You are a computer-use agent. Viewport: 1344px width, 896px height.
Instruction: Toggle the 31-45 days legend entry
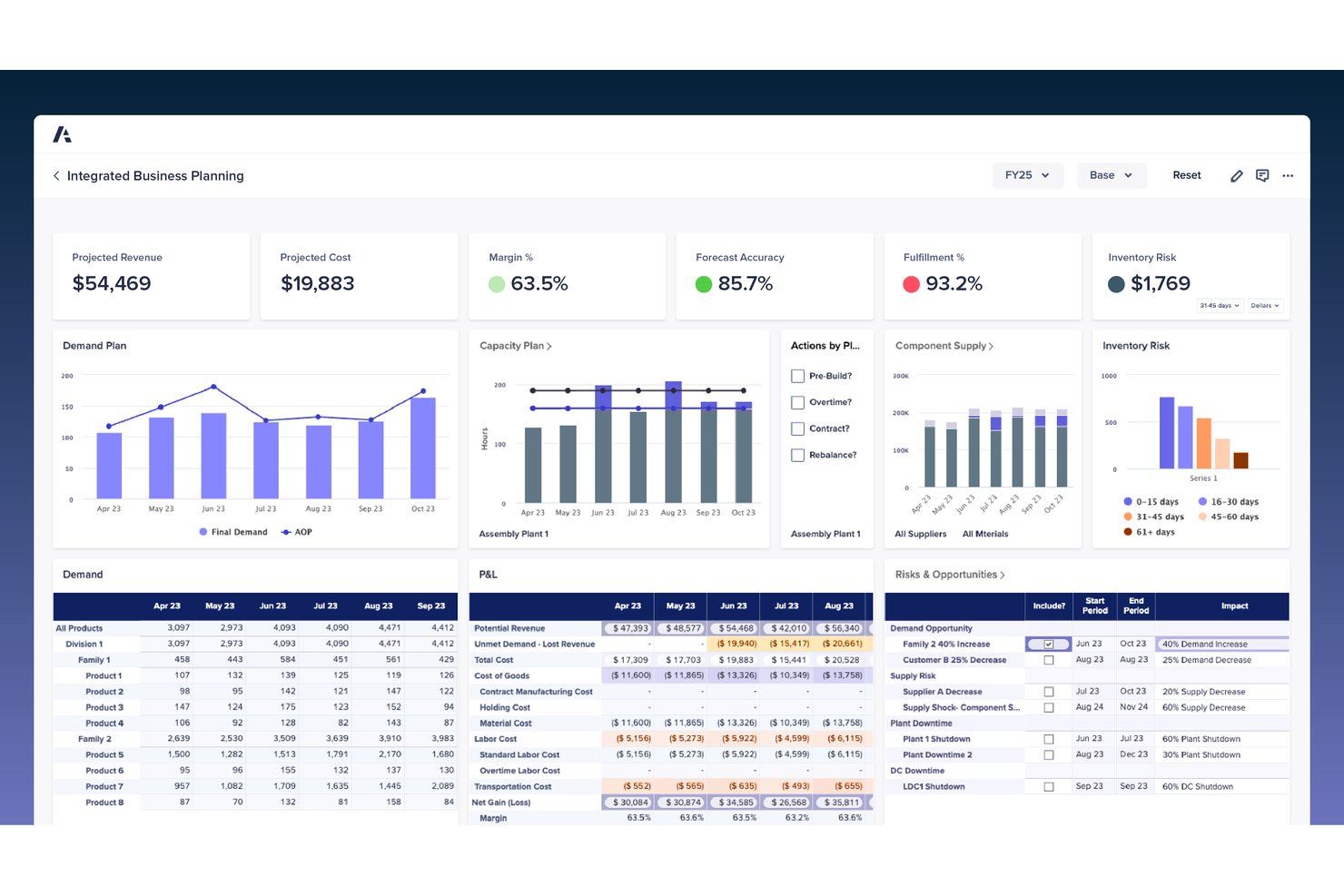[x=1153, y=517]
